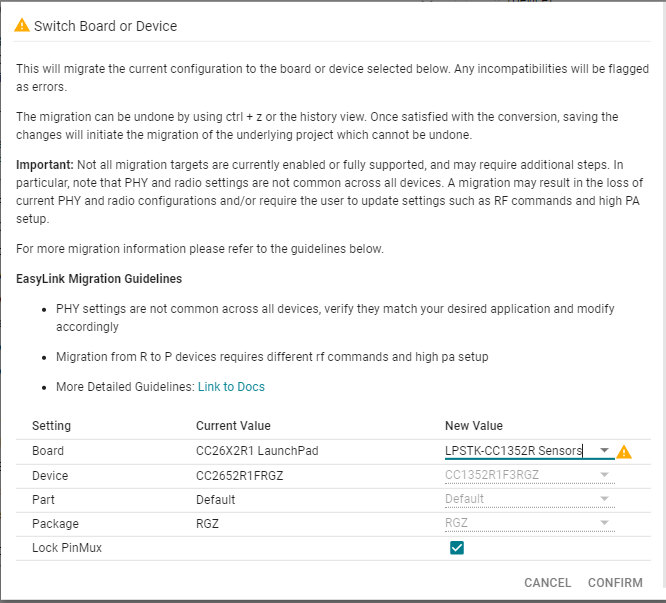
Task: Click the Lock PinMux setting label
Action: tap(66, 547)
